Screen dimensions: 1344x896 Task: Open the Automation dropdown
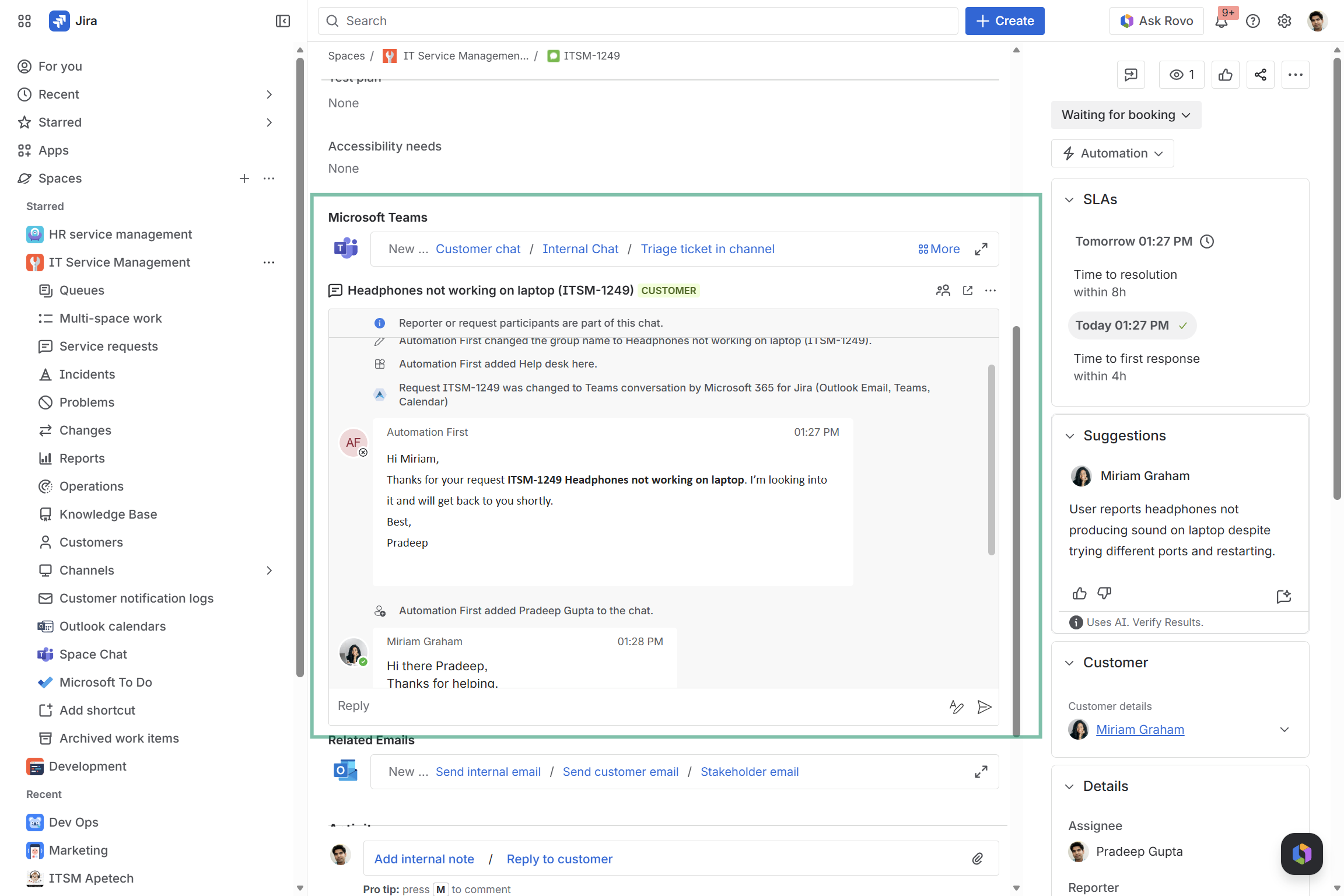(1112, 153)
